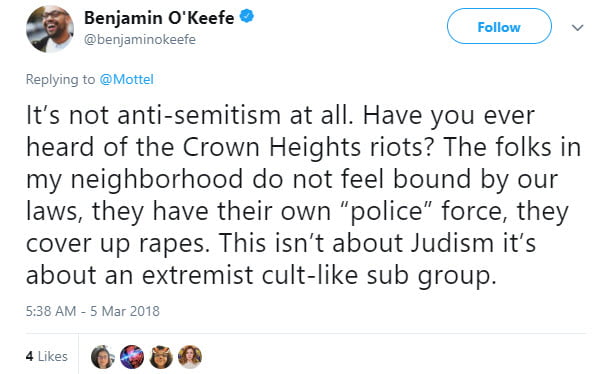
Task: Open Benjamin O'Keefe's profile avatar photo
Action: point(50,29)
